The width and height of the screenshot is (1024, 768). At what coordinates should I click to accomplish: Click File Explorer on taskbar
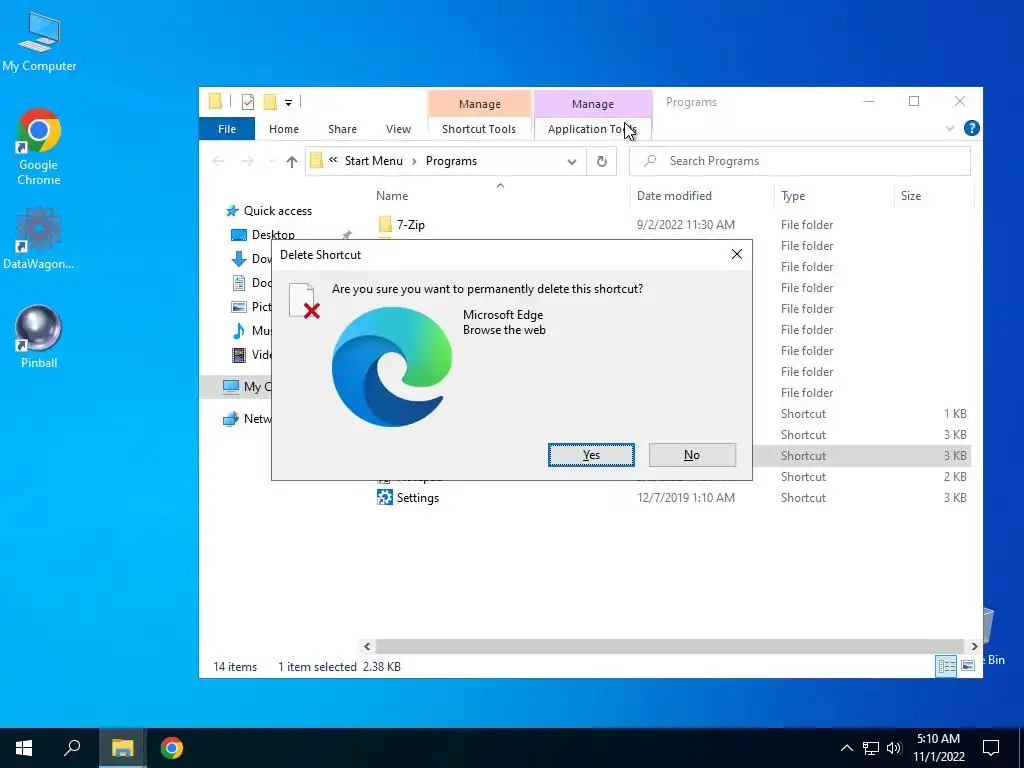(x=122, y=748)
